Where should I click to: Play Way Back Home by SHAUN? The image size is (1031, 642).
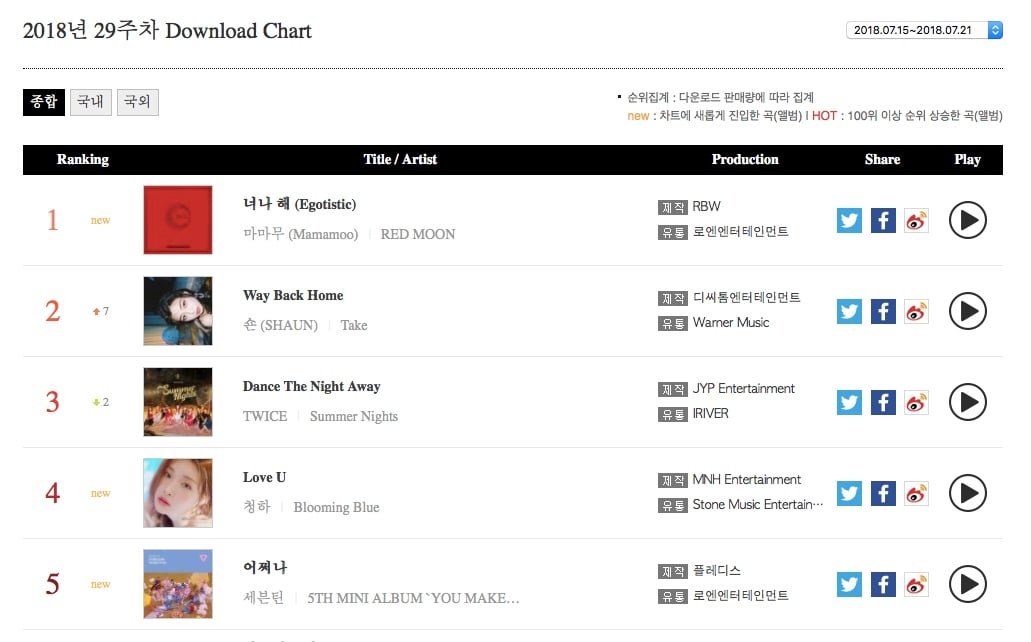coord(967,311)
